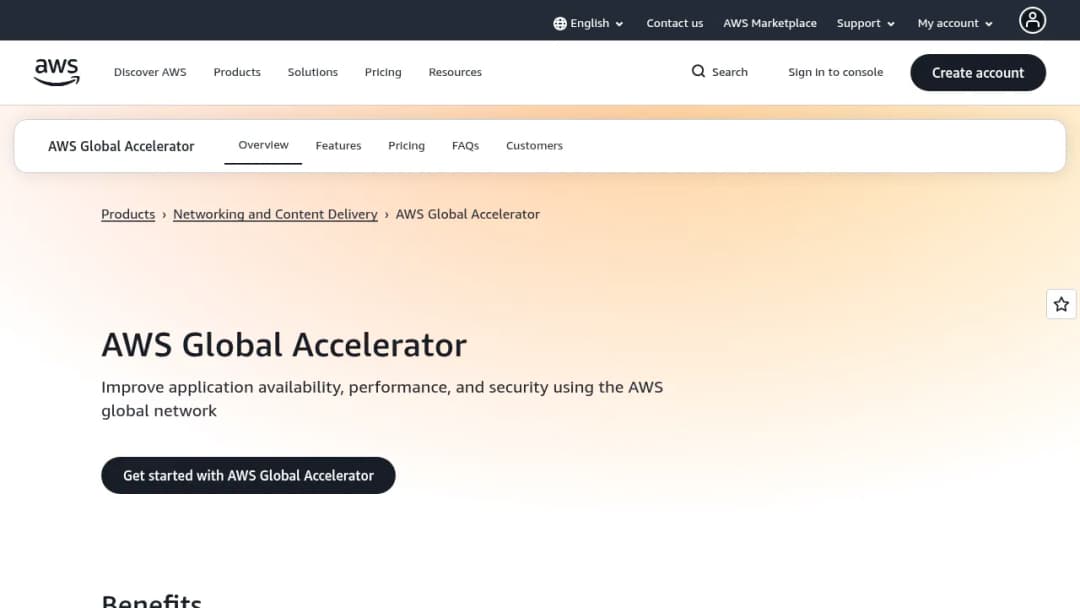Open the Solutions menu

[313, 72]
